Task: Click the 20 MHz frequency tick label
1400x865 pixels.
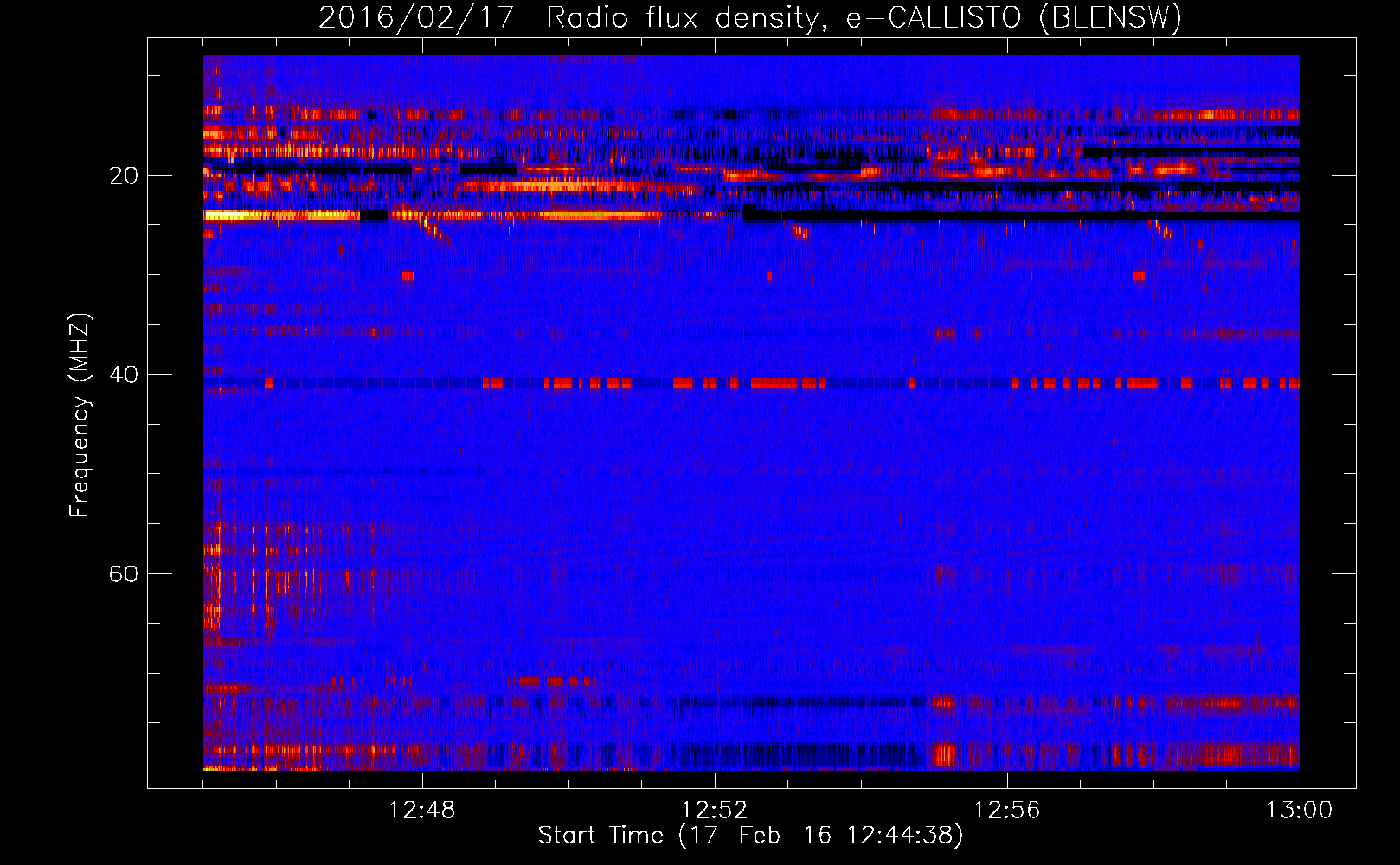Action: click(x=123, y=176)
